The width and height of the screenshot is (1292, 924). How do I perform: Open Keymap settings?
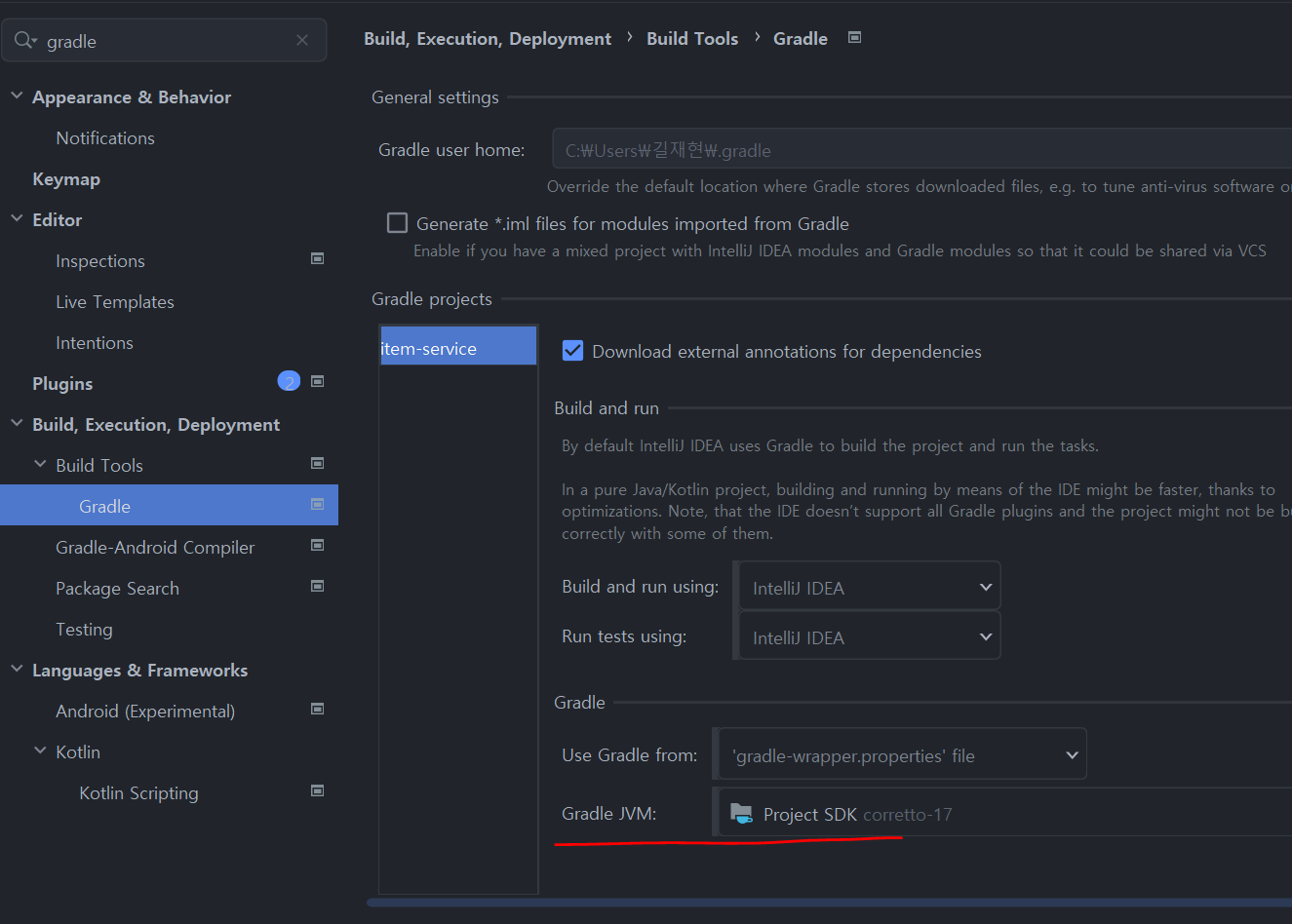point(66,179)
